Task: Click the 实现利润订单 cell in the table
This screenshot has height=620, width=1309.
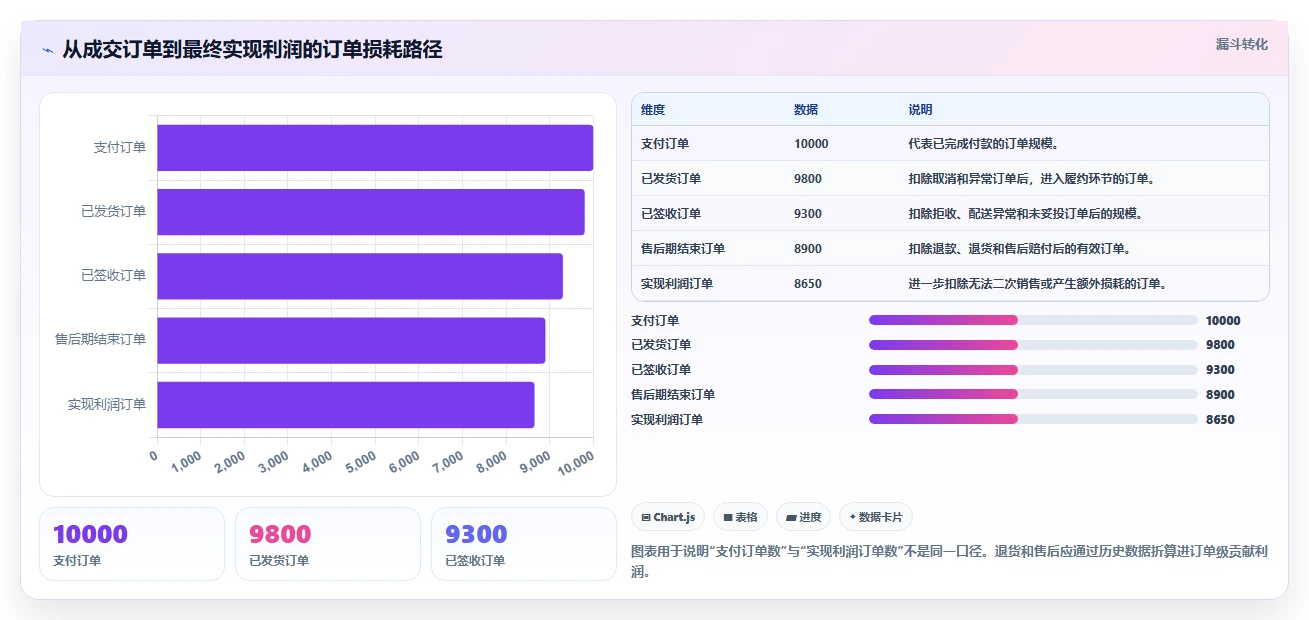Action: coord(677,283)
